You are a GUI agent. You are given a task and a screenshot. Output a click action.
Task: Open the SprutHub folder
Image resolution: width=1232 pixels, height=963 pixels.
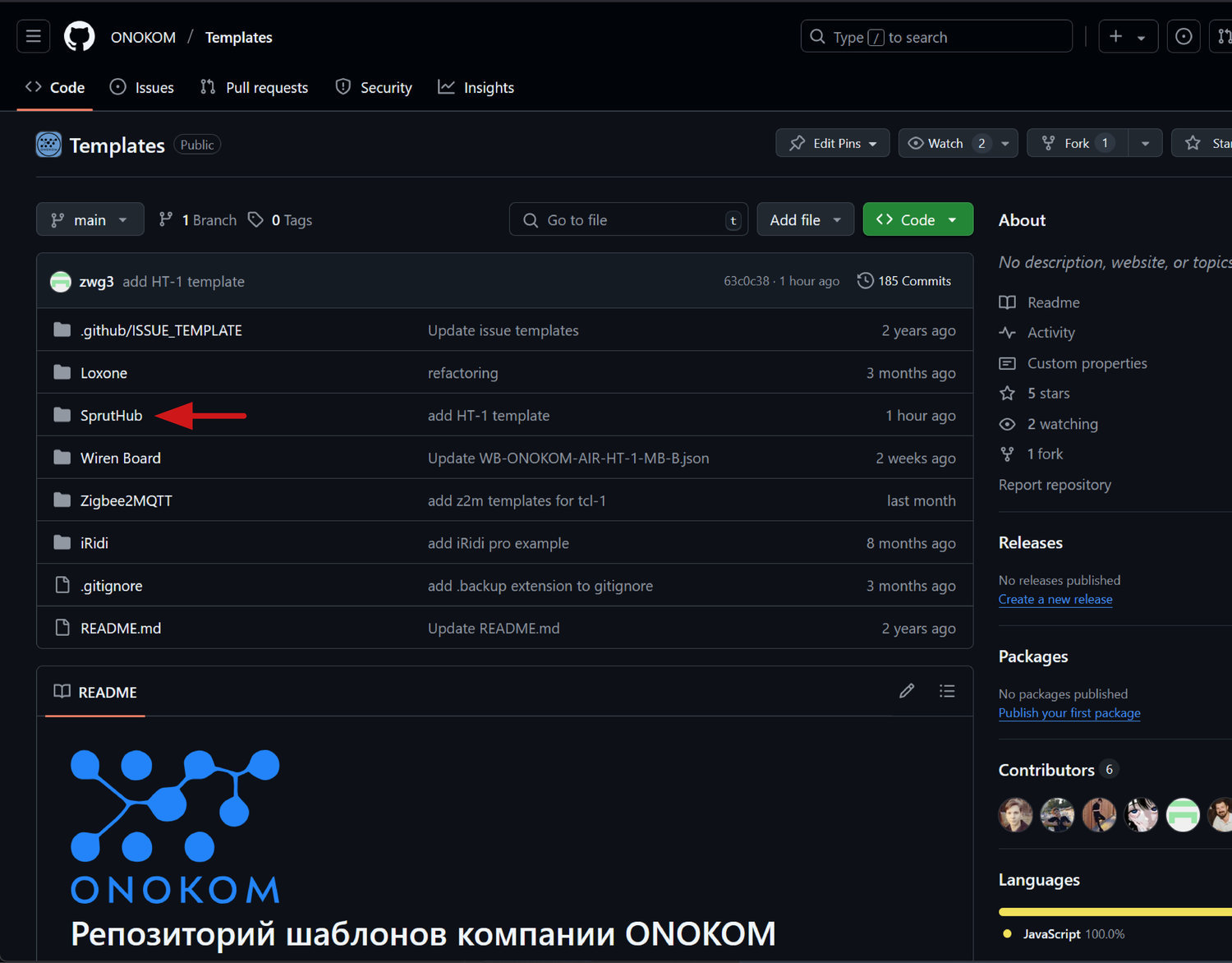pyautogui.click(x=111, y=416)
